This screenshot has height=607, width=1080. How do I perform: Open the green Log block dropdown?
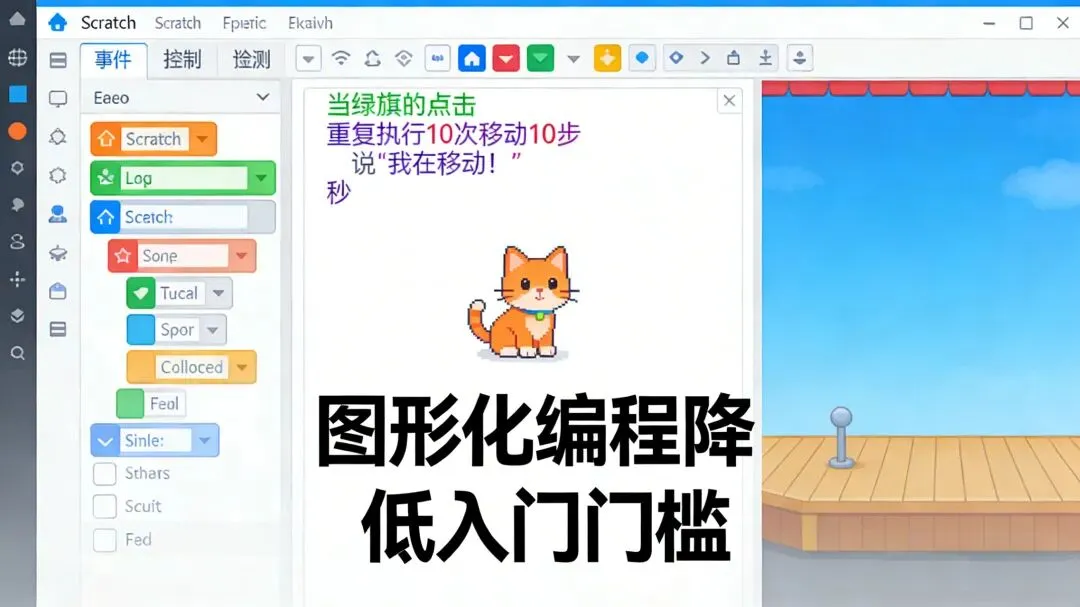pos(261,178)
